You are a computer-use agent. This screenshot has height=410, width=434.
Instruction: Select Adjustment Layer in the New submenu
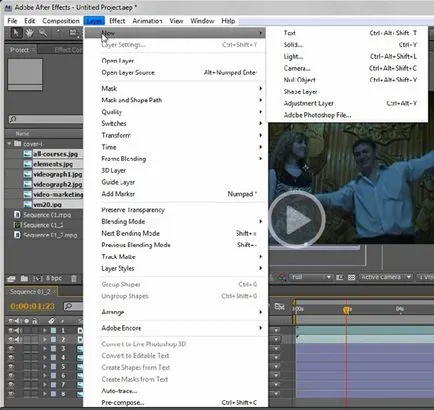click(x=309, y=103)
